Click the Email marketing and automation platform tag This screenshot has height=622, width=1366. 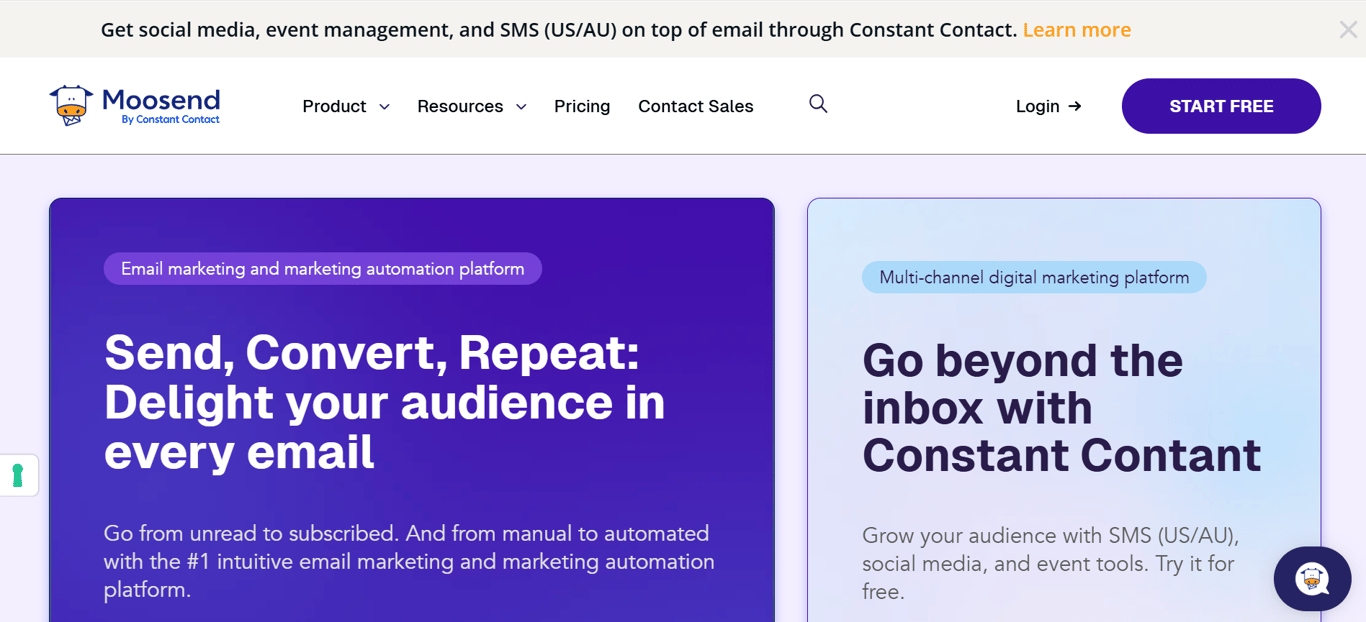323,269
